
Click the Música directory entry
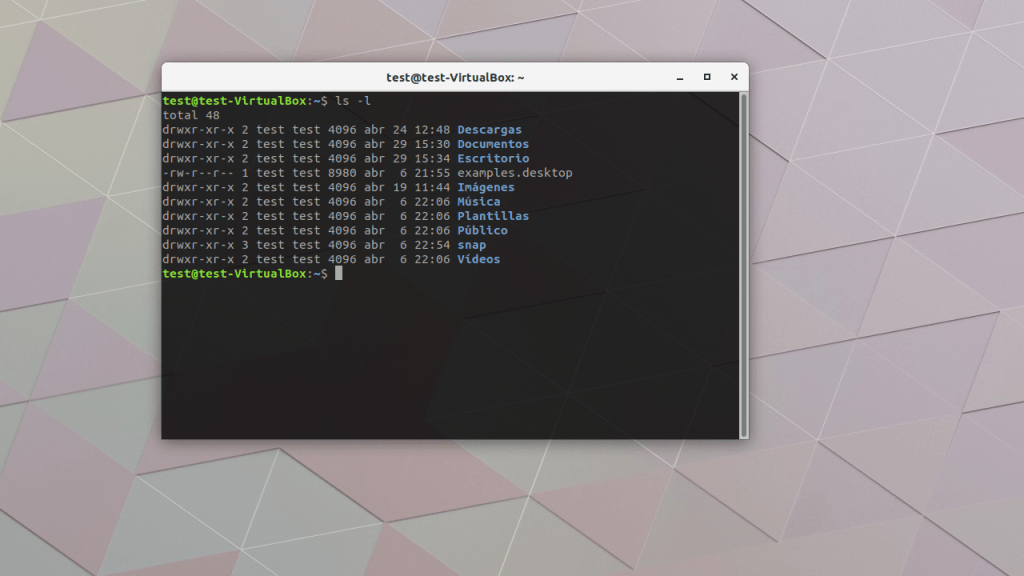478,201
